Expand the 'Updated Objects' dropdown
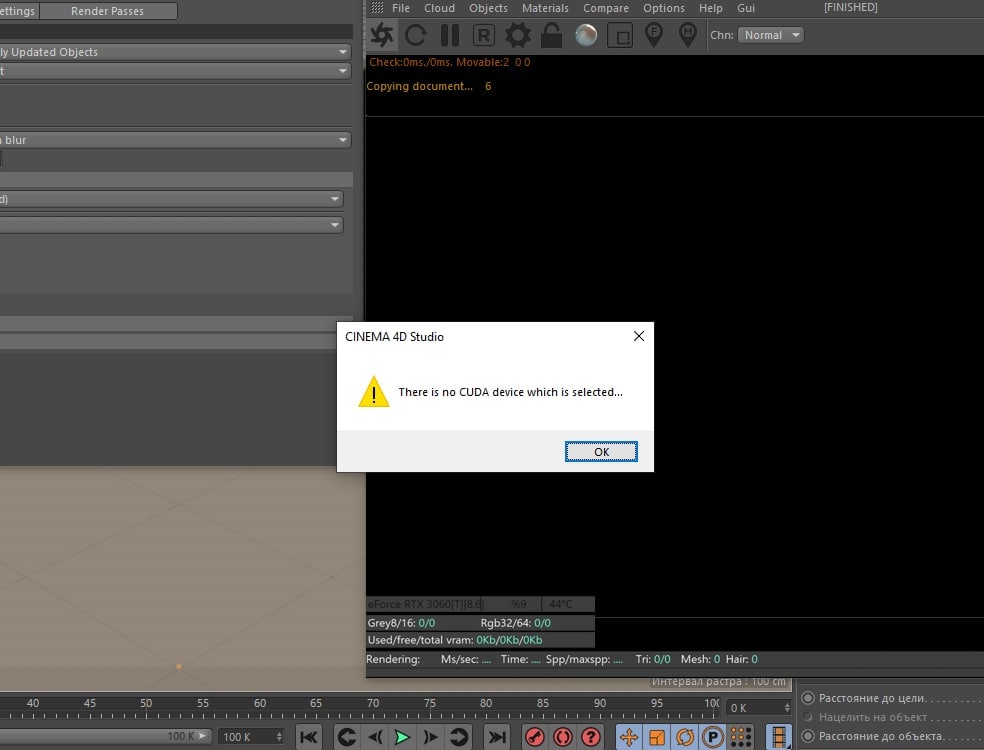 tap(174, 51)
